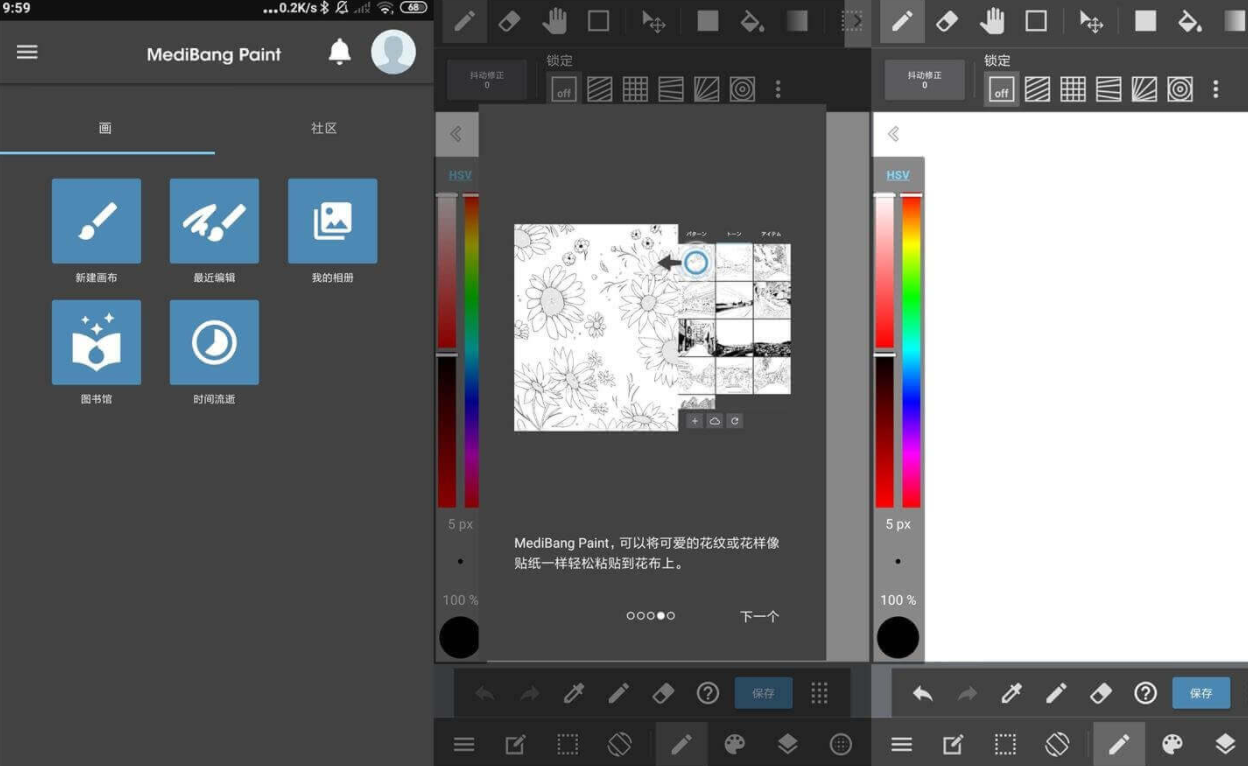Enable parallel-lines snap on the right screen

1037,90
